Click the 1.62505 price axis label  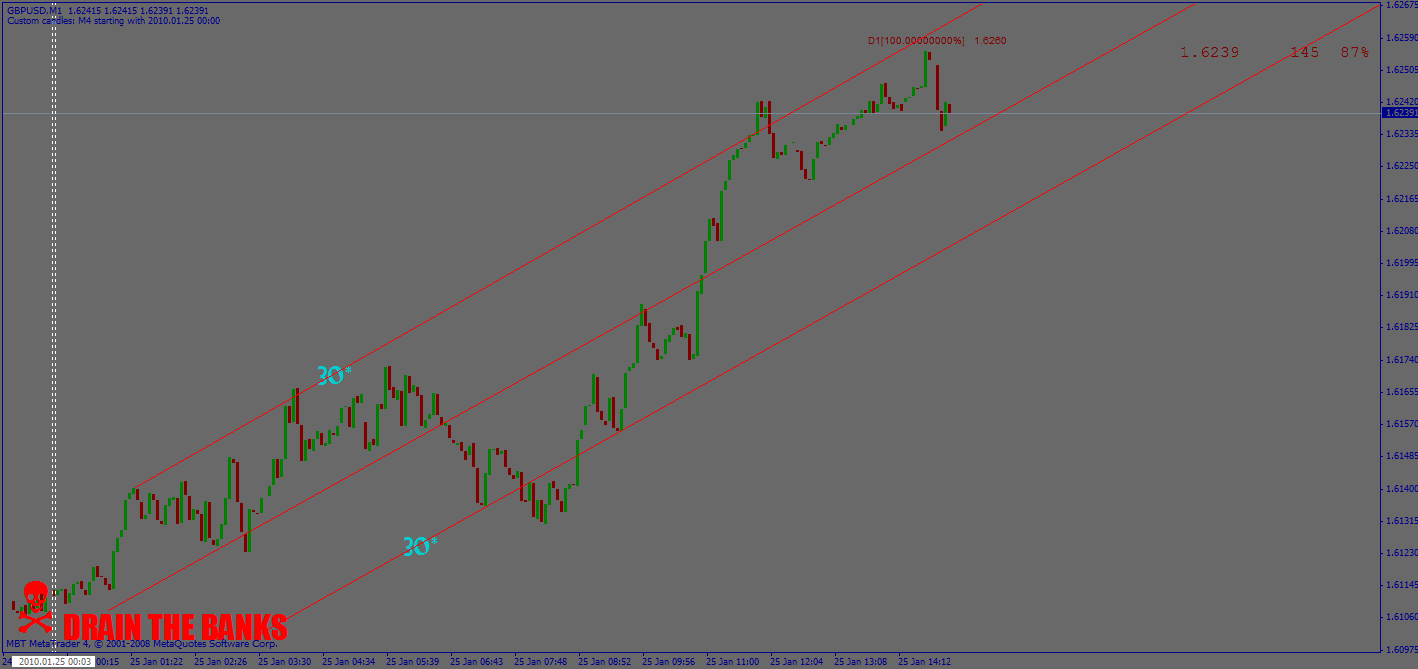coord(1401,69)
